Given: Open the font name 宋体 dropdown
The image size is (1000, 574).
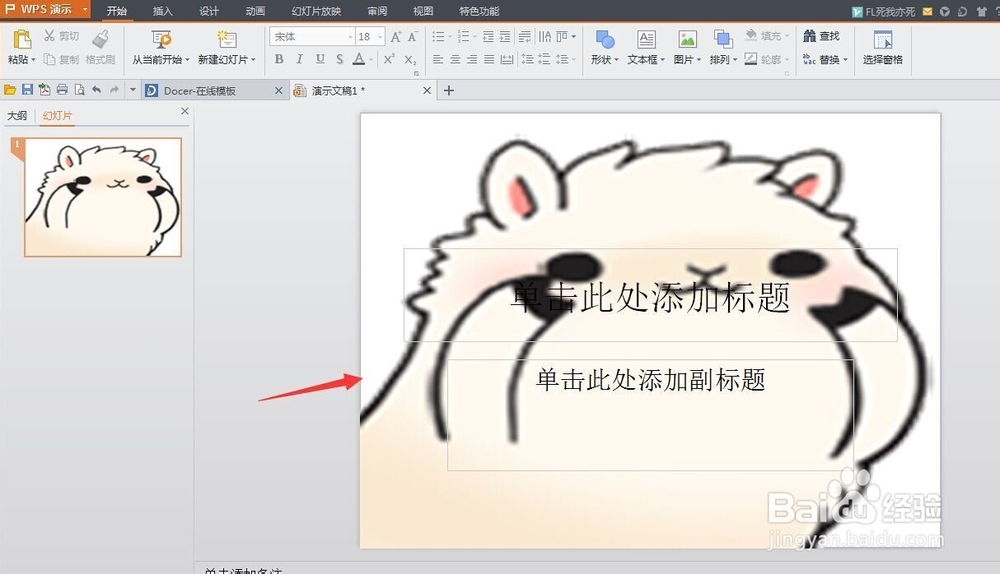Looking at the screenshot, I should [x=350, y=37].
